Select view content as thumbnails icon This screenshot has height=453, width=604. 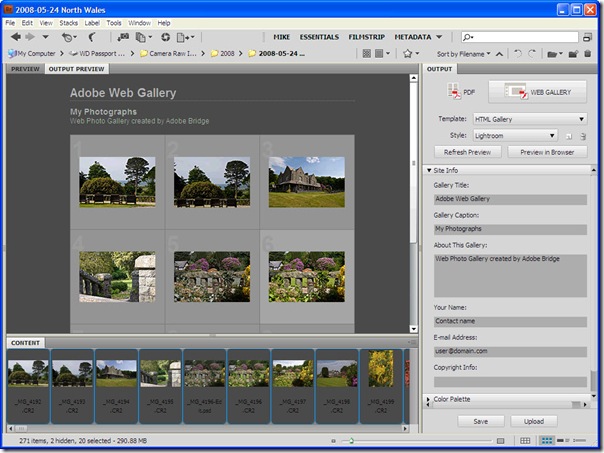546,441
